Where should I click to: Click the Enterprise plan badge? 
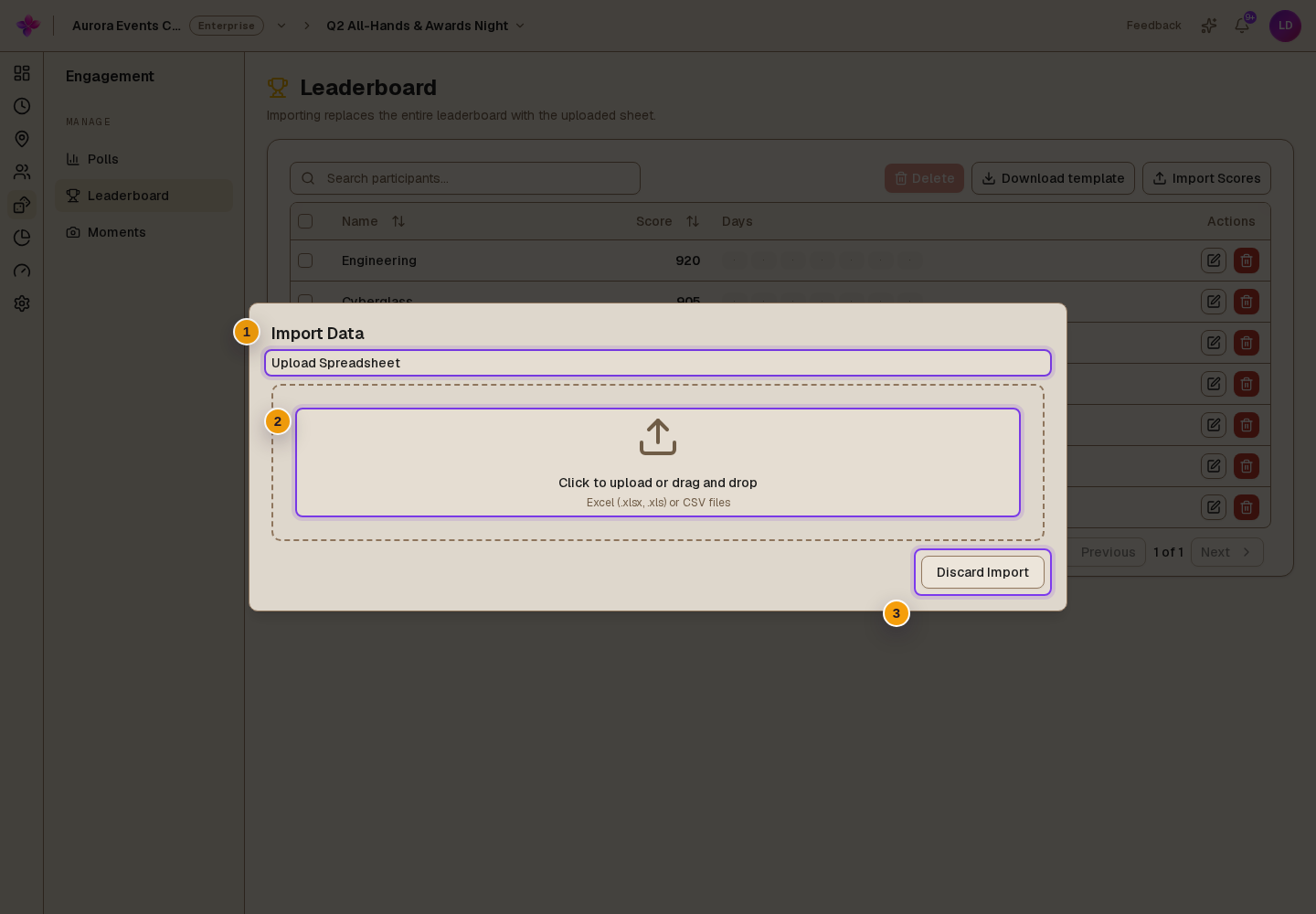[227, 26]
